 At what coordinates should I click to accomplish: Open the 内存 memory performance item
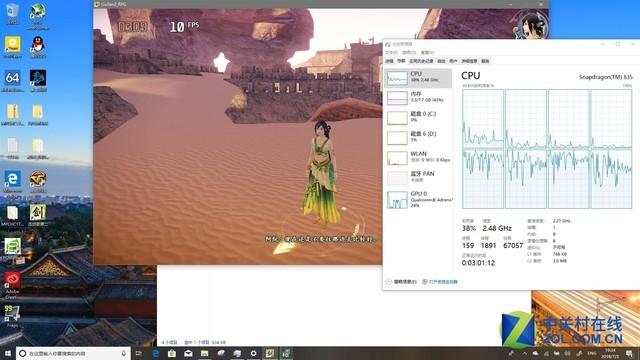[418, 98]
